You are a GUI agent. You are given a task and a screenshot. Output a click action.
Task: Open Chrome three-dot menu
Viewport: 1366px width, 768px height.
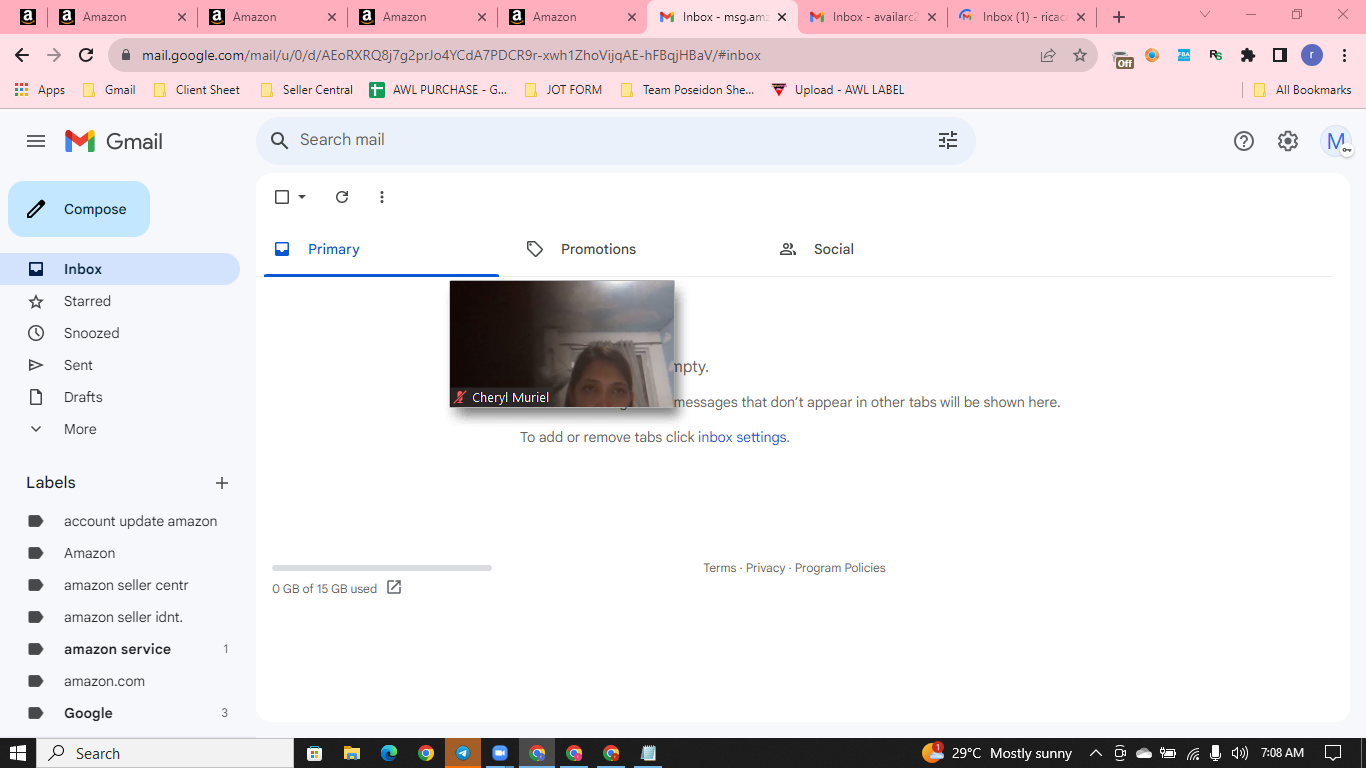pos(1344,55)
